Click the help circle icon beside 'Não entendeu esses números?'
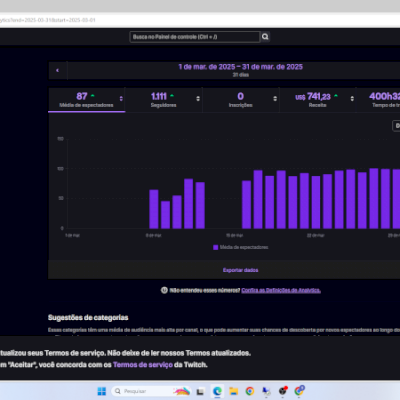This screenshot has width=400, height=400. [164, 290]
